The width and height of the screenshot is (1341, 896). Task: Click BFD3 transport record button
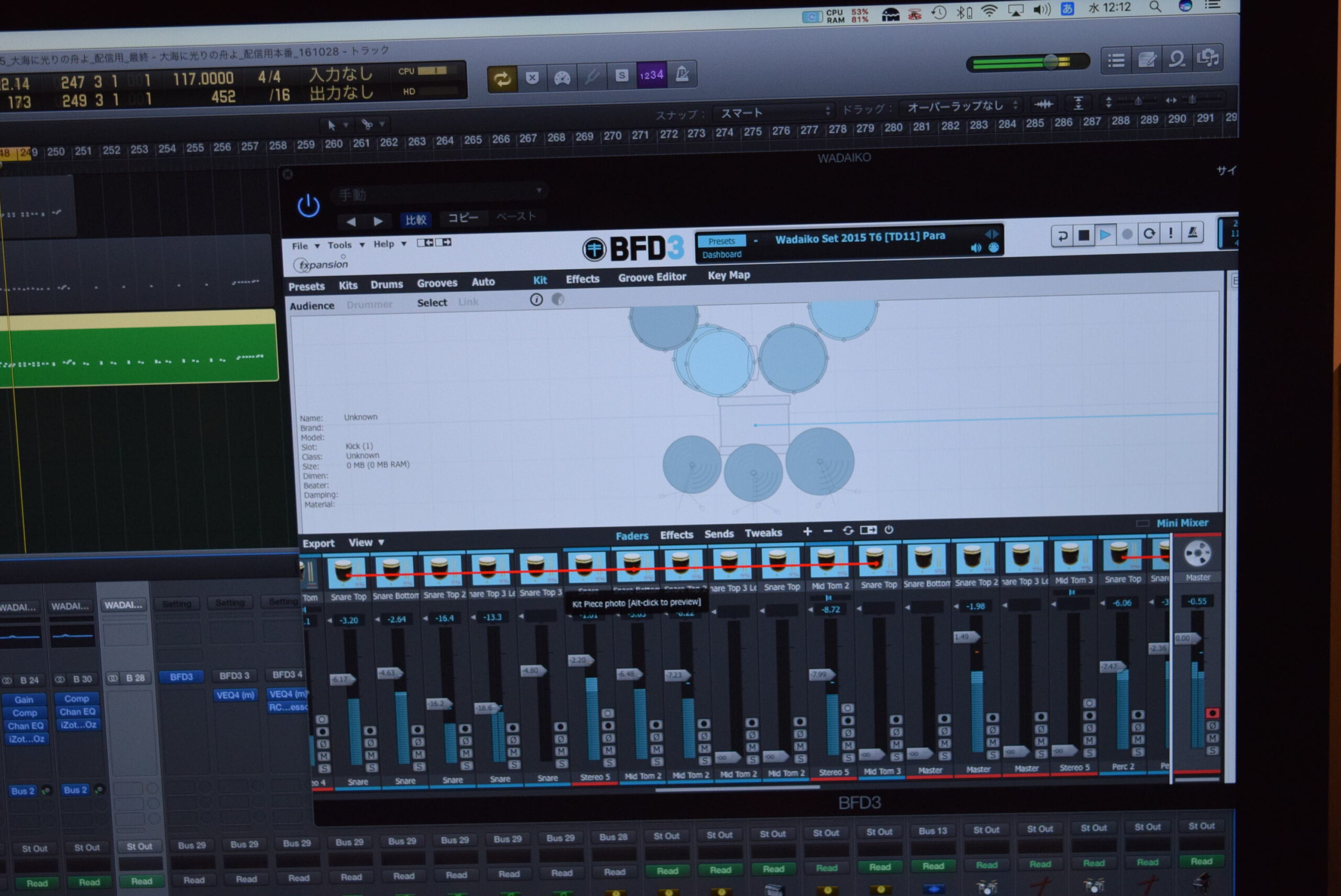point(1127,234)
